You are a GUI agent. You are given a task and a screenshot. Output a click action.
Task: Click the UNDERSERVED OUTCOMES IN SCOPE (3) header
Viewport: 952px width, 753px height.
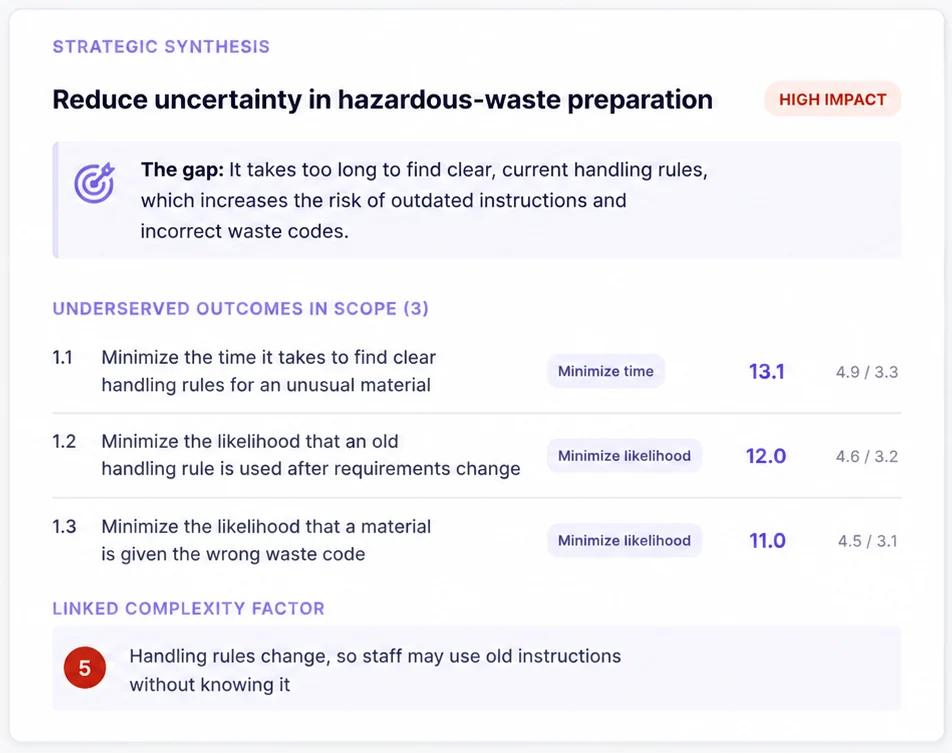pos(240,308)
